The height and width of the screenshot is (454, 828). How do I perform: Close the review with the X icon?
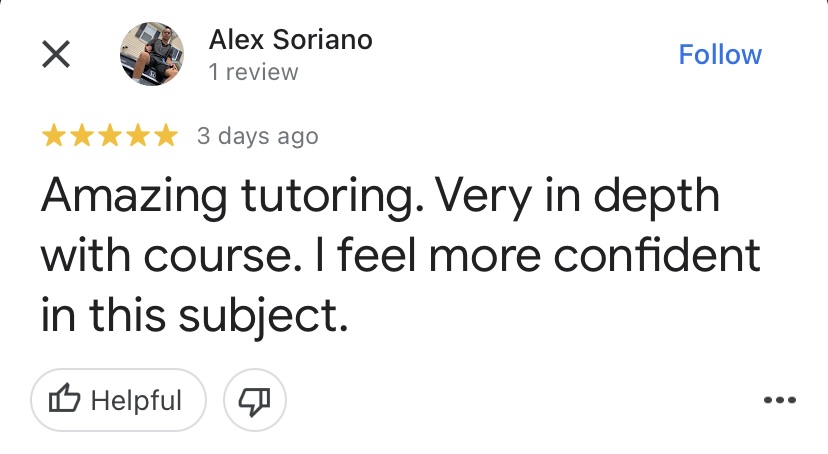point(55,55)
